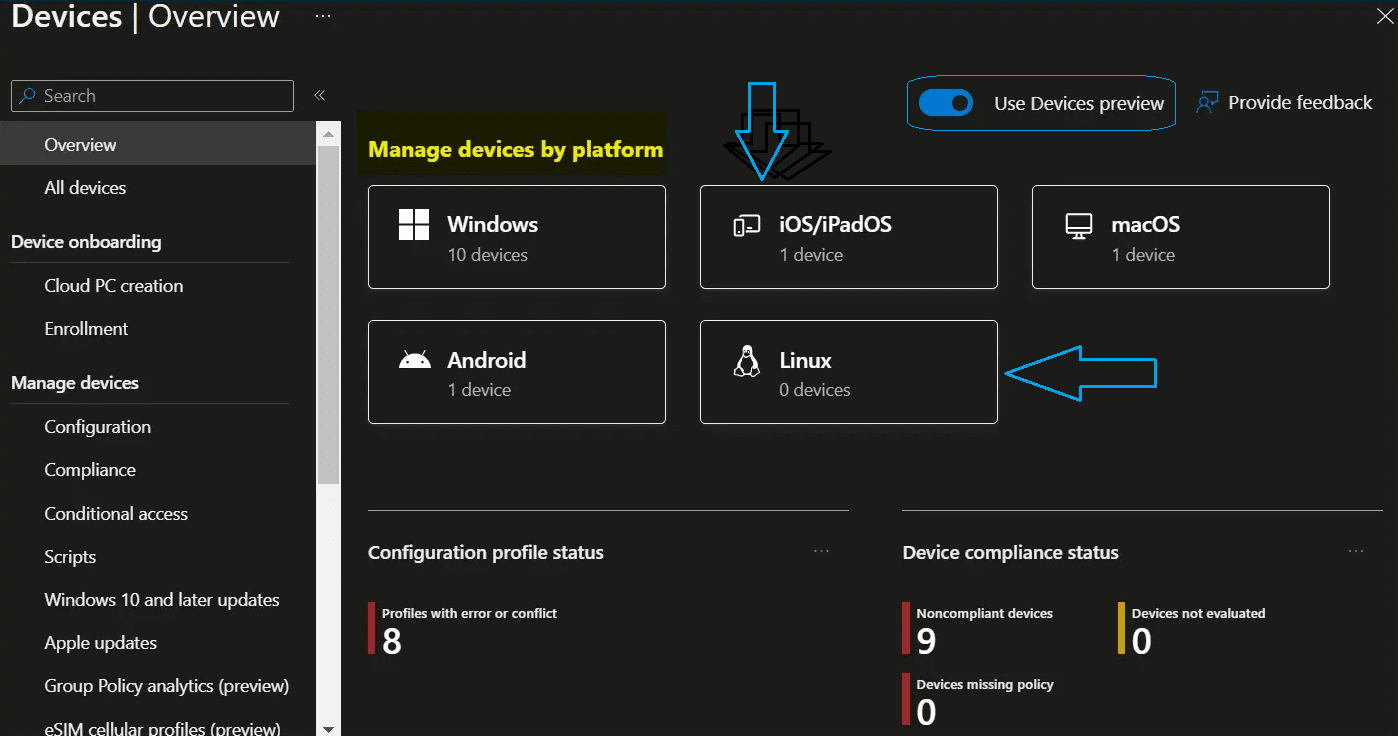Image resolution: width=1398 pixels, height=736 pixels.
Task: Open Device compliance status options menu
Action: 1355,550
